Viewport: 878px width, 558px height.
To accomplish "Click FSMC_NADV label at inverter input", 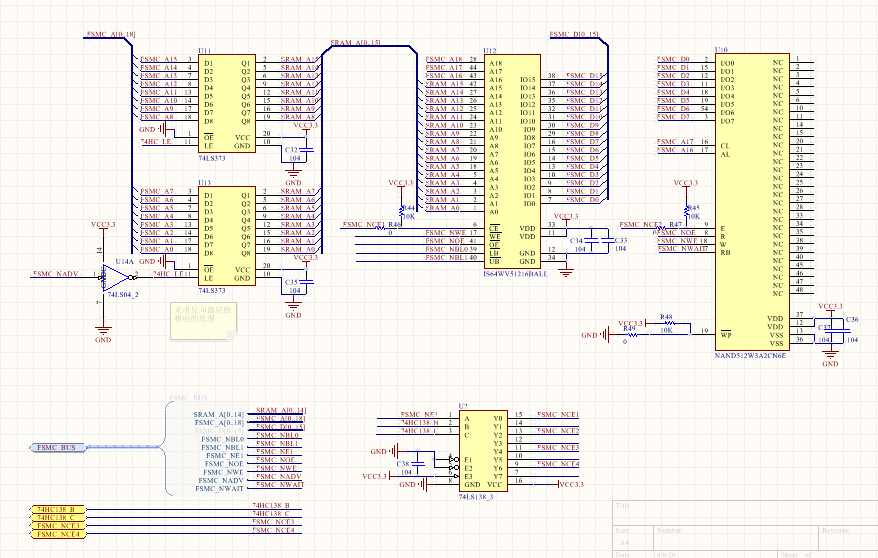I will tap(55, 274).
